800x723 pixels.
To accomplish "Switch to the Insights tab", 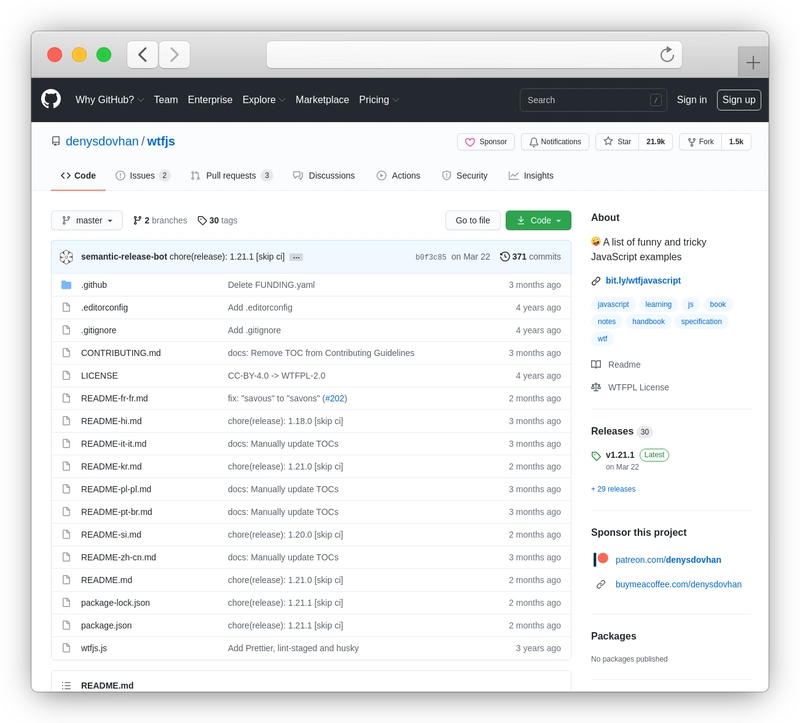I will click(x=531, y=176).
